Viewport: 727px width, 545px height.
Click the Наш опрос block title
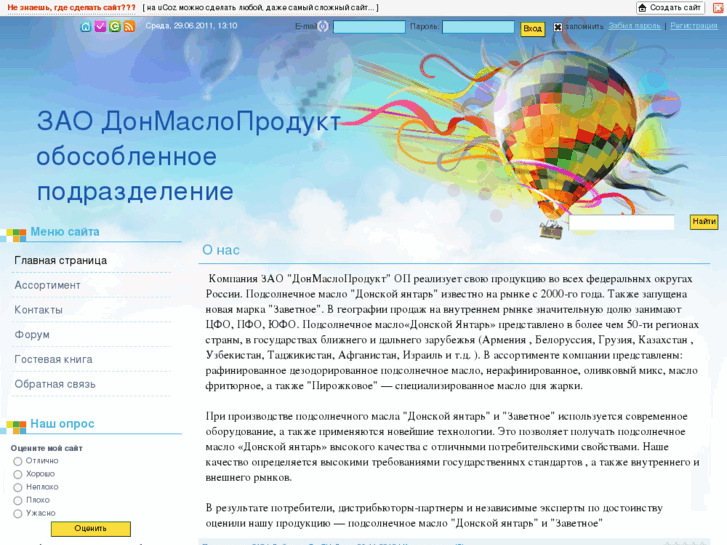[62, 423]
